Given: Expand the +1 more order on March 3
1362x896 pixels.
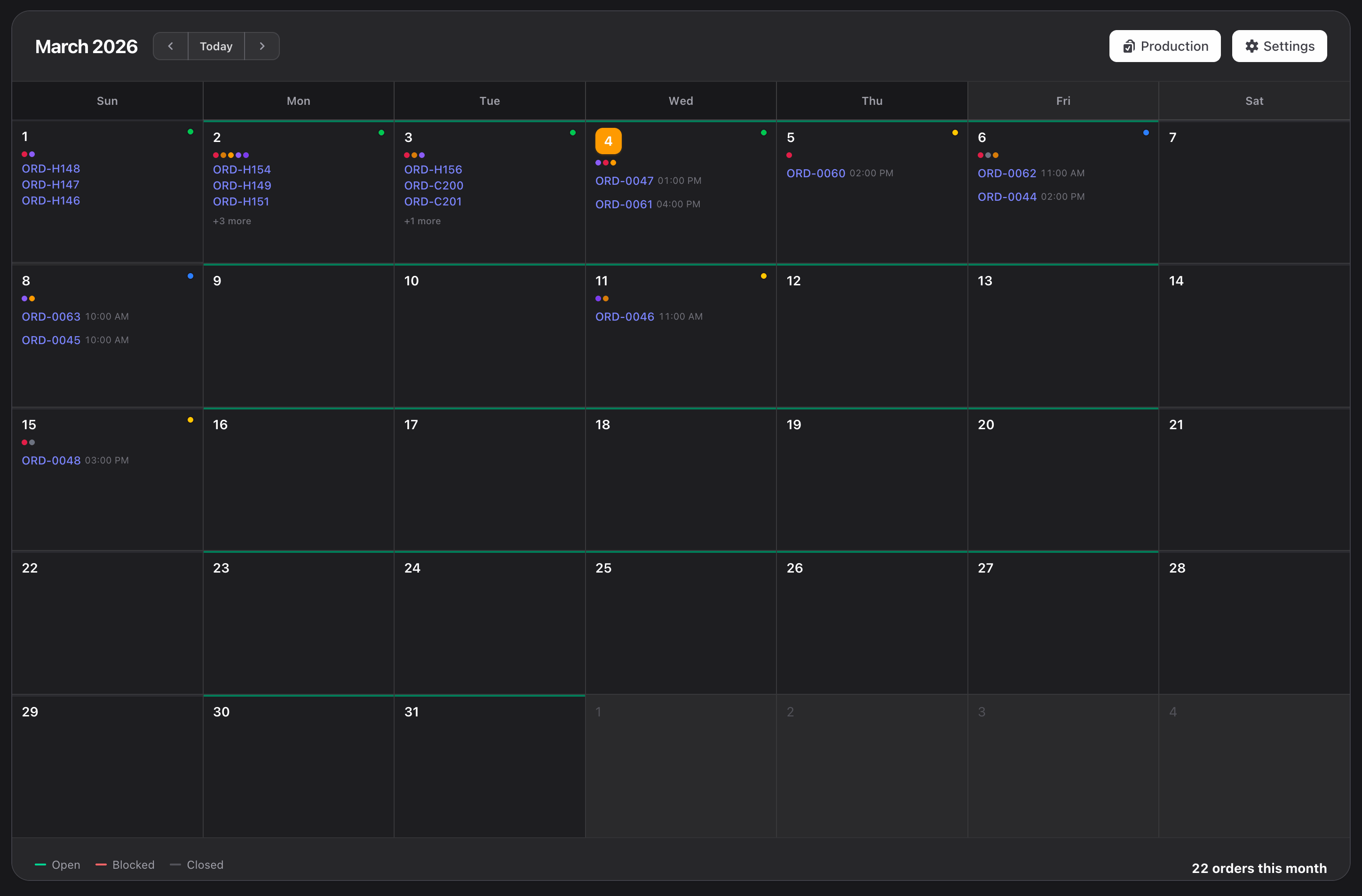Looking at the screenshot, I should click(422, 221).
